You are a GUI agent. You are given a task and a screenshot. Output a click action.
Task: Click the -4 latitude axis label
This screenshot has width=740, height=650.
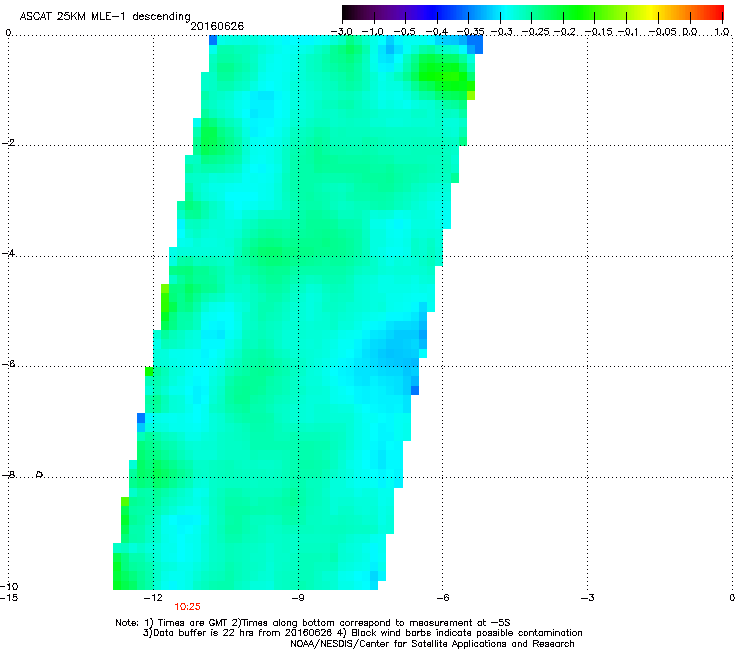click(x=8, y=253)
